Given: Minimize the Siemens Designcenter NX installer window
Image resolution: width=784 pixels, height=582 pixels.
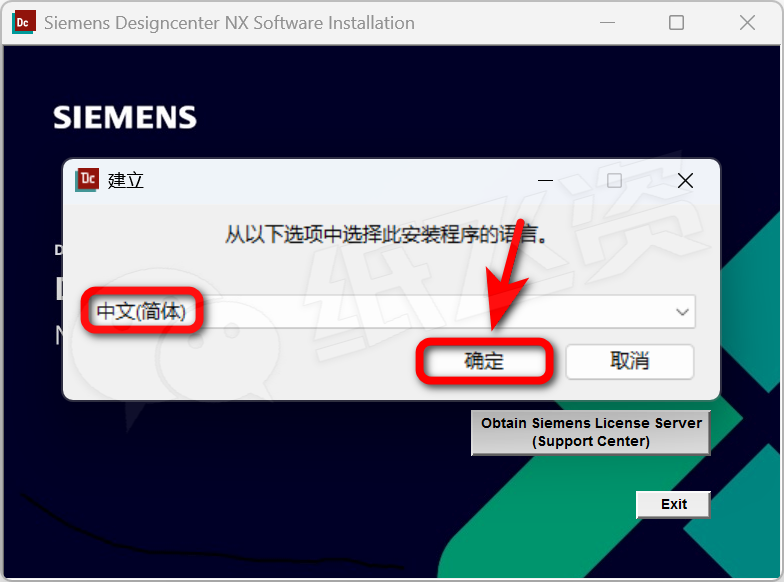Looking at the screenshot, I should (607, 23).
